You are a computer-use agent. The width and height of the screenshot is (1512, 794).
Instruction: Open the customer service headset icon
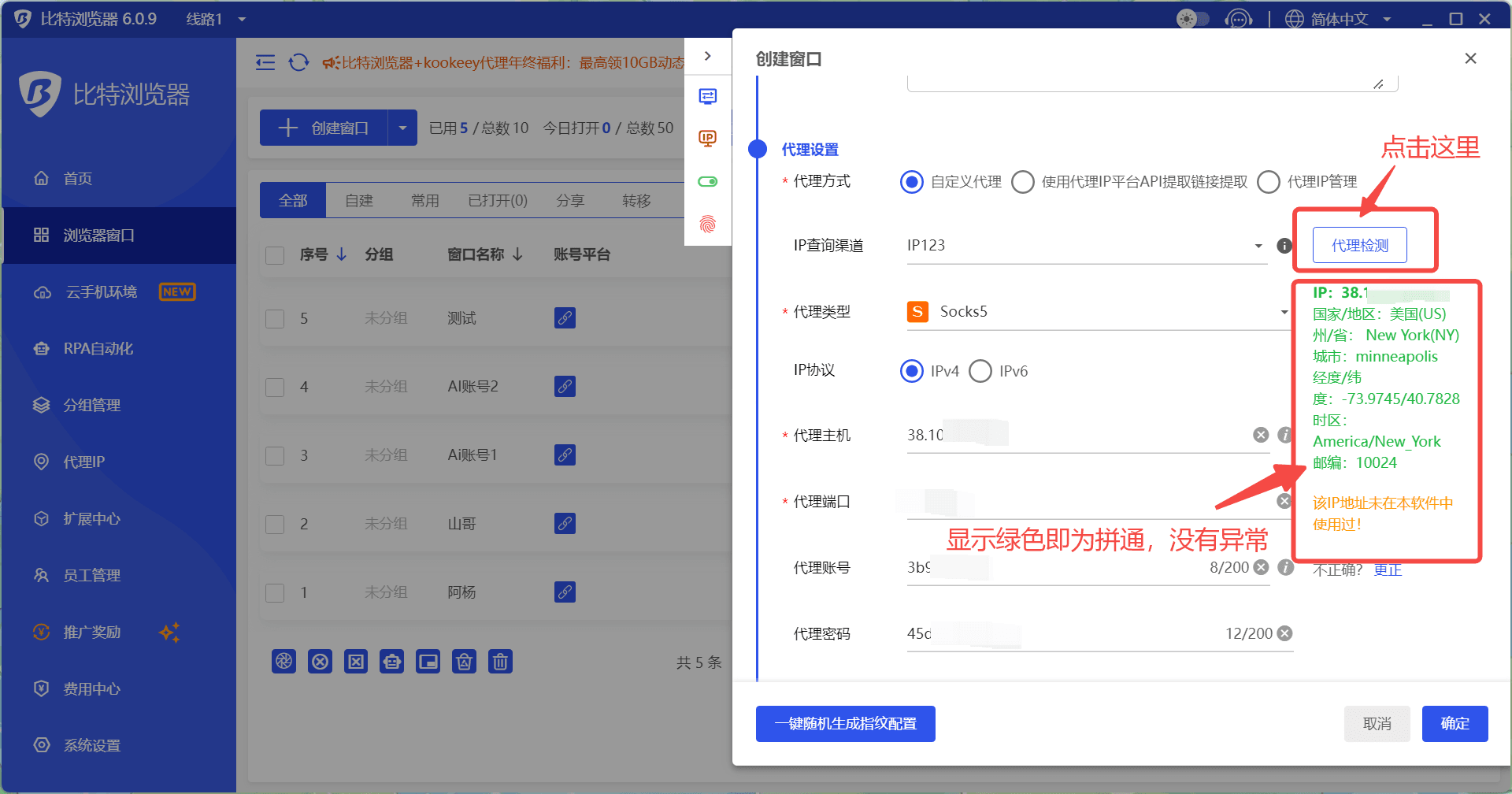point(1239,19)
